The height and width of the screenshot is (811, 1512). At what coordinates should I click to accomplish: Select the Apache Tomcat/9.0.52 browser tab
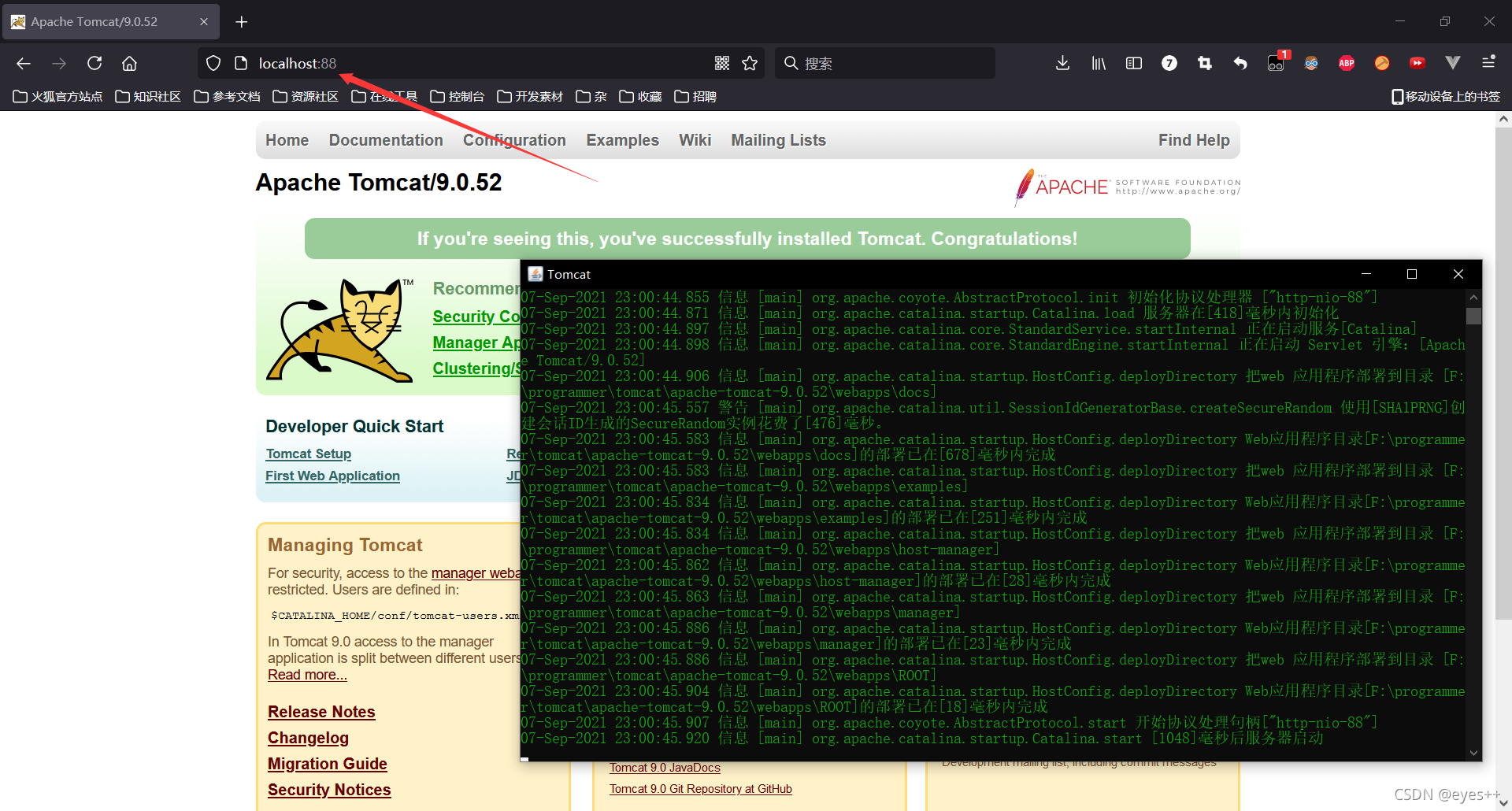click(x=110, y=22)
